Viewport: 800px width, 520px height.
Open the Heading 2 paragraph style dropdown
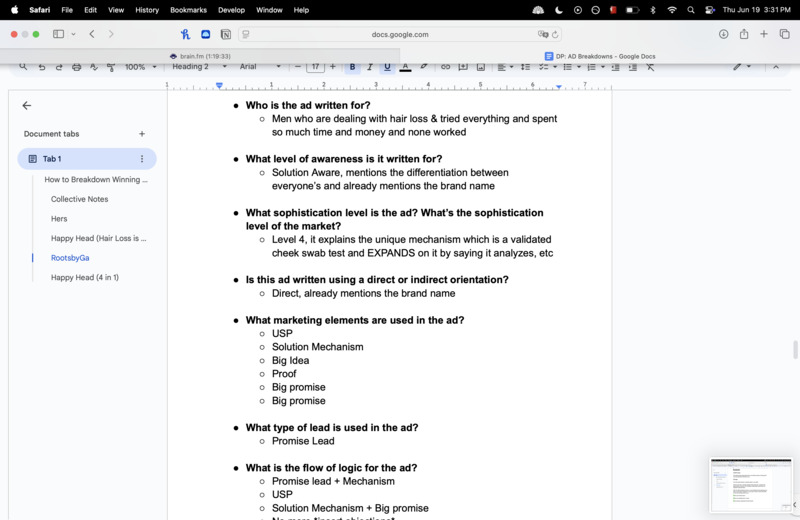pos(199,67)
